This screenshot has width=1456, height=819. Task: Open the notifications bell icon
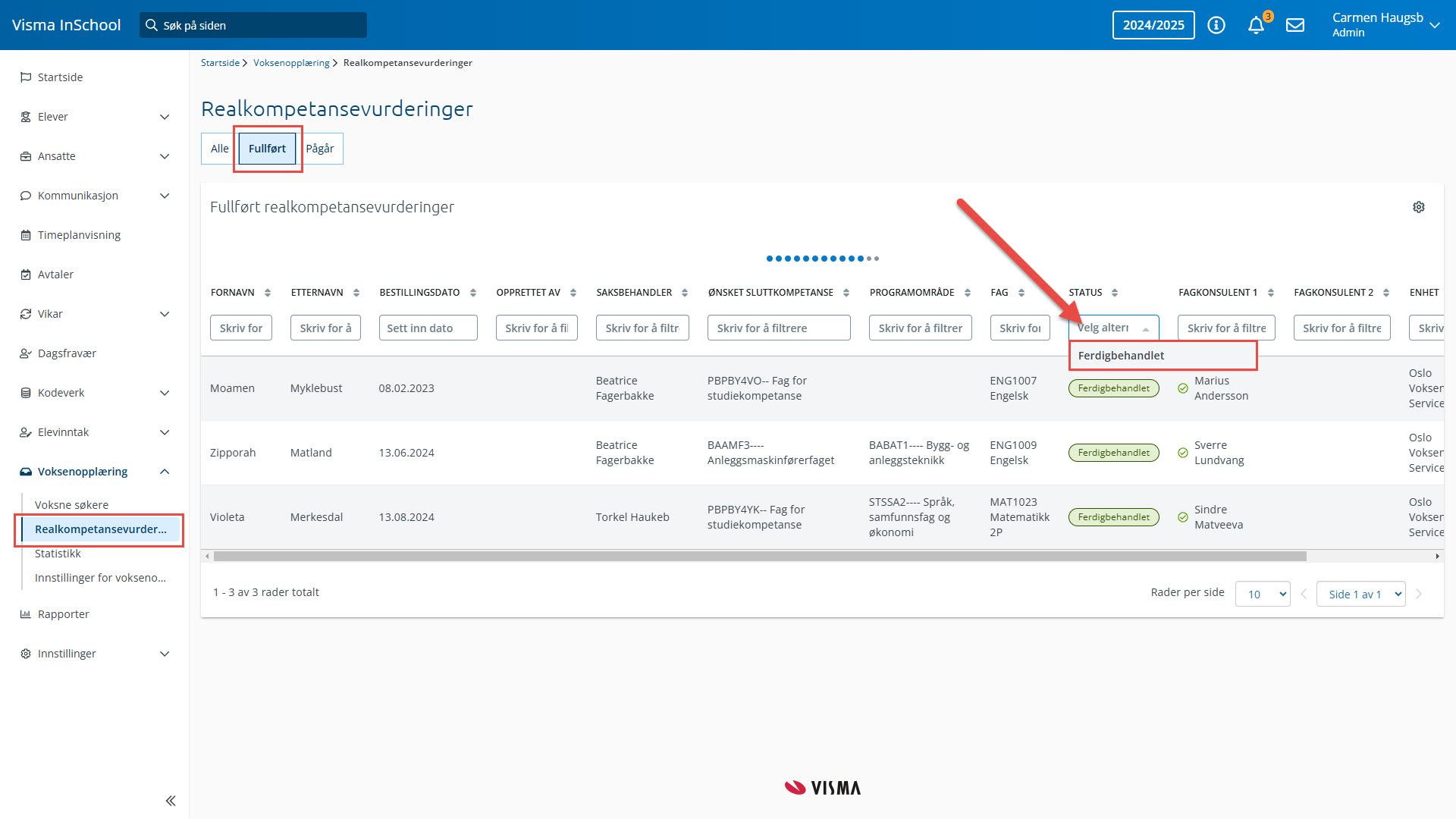1256,25
